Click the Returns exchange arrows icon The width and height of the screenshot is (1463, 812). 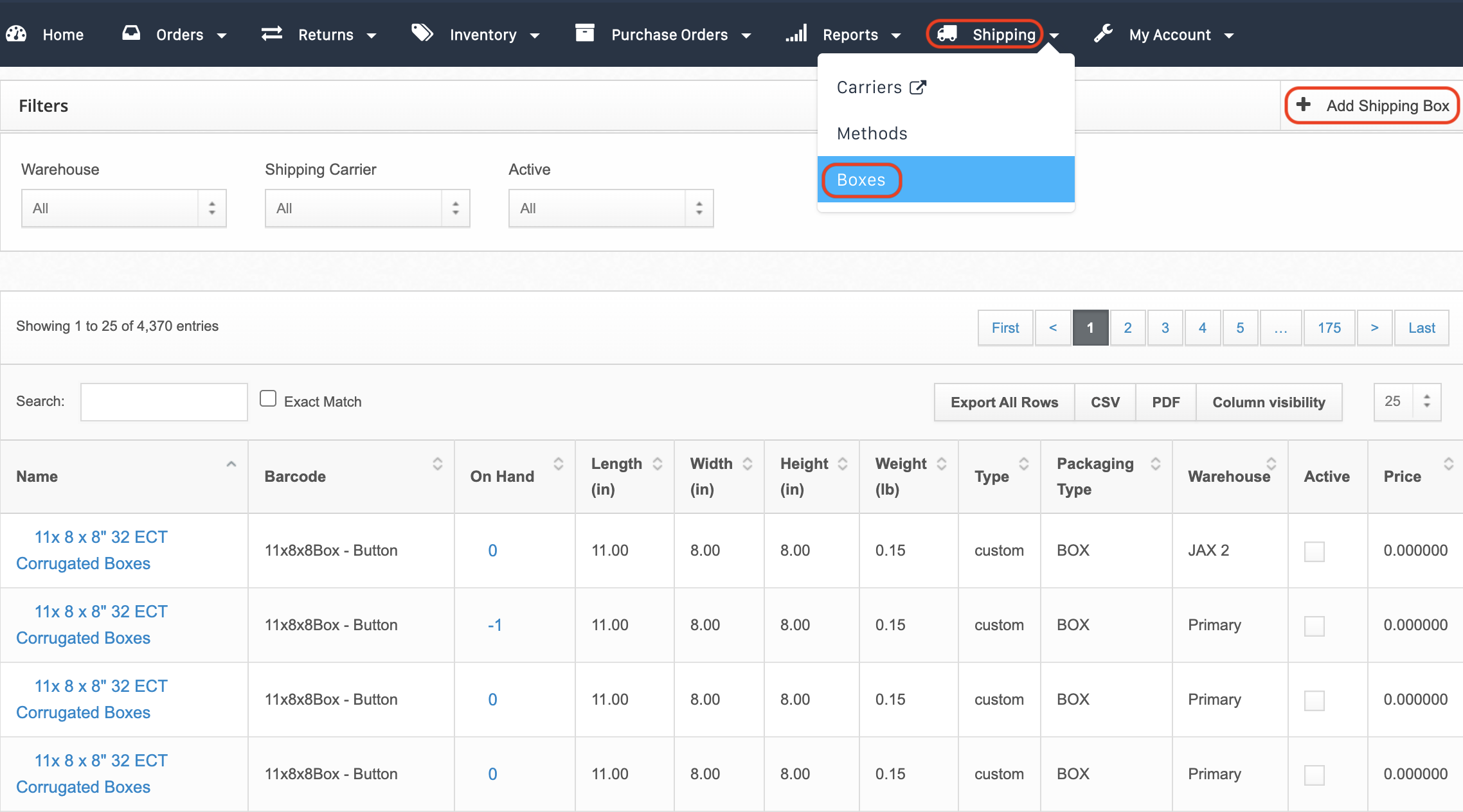coord(272,33)
